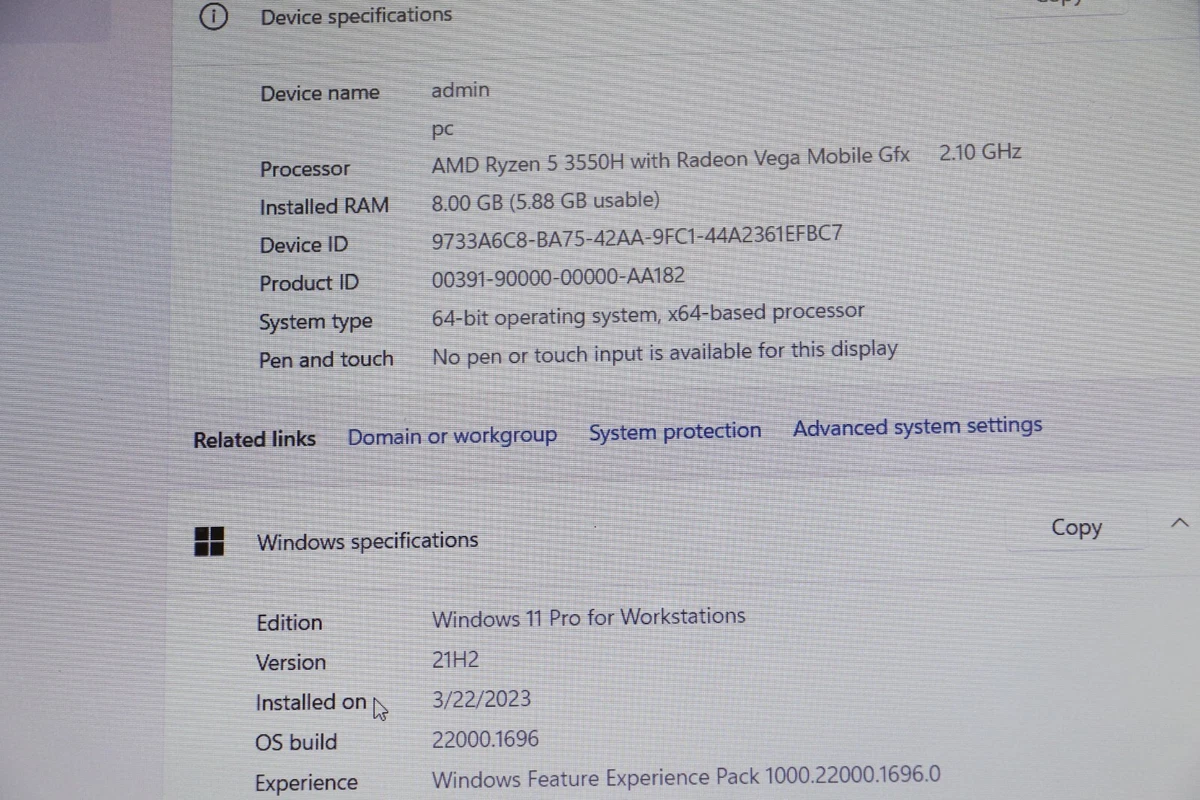Click the 'Product ID' label

(309, 283)
